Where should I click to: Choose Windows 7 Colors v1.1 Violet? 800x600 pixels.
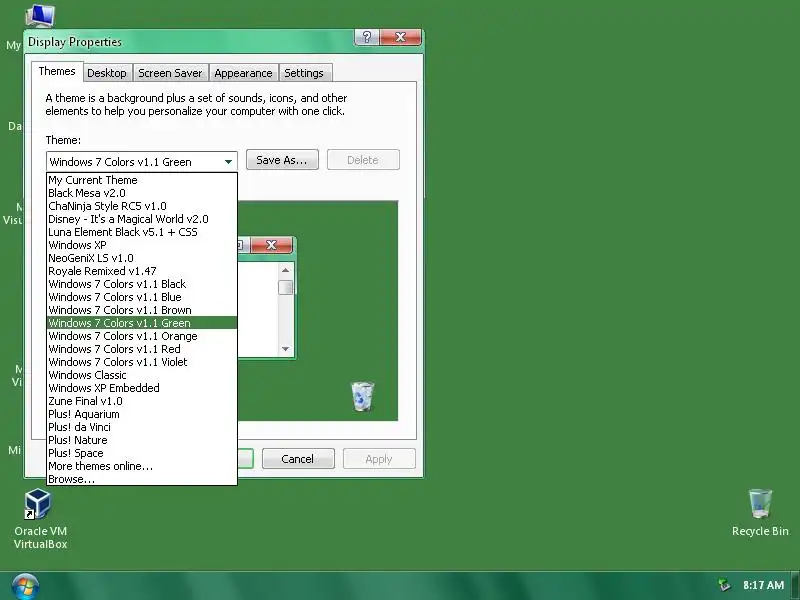tap(142, 362)
